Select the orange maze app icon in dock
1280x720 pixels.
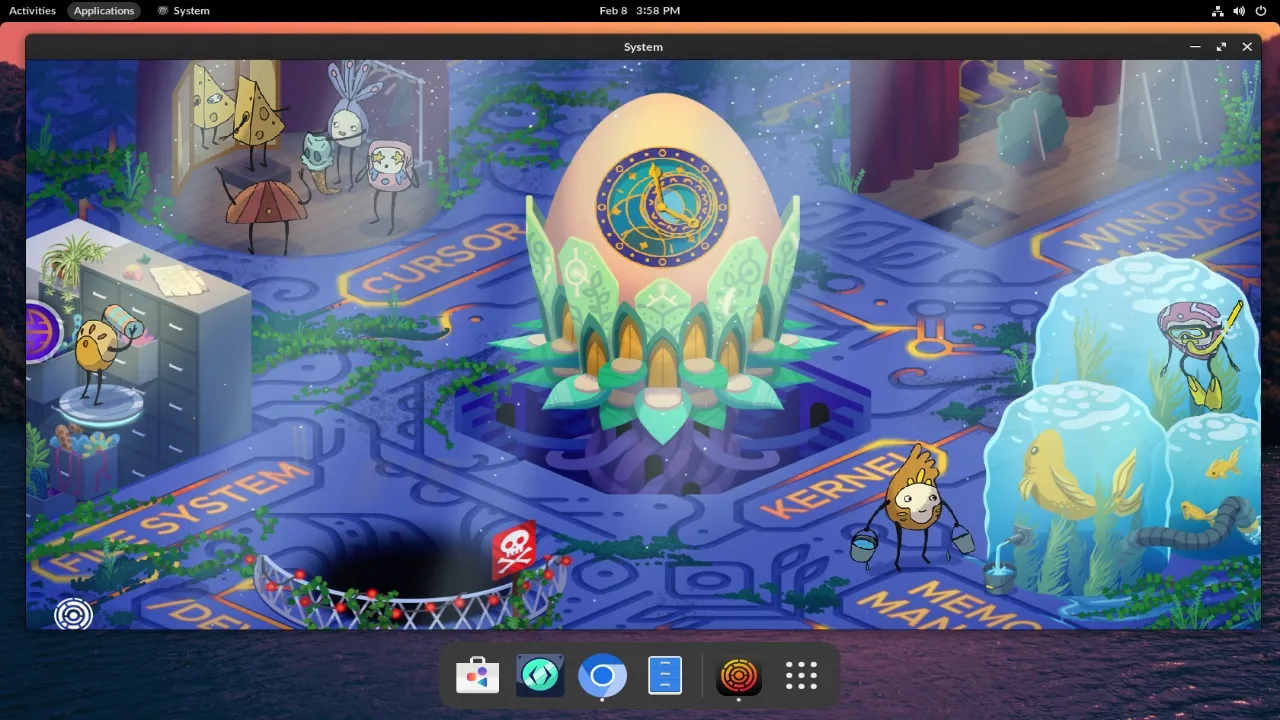point(738,675)
